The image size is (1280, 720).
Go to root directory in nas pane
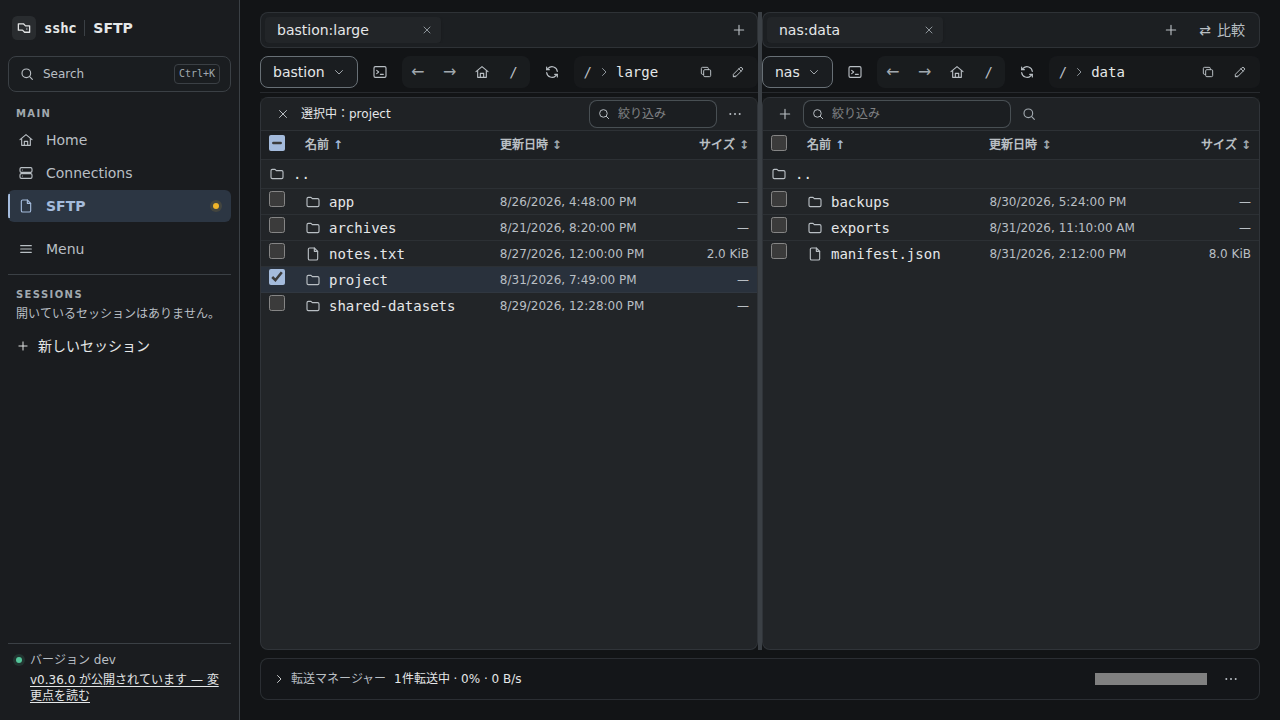tap(989, 72)
